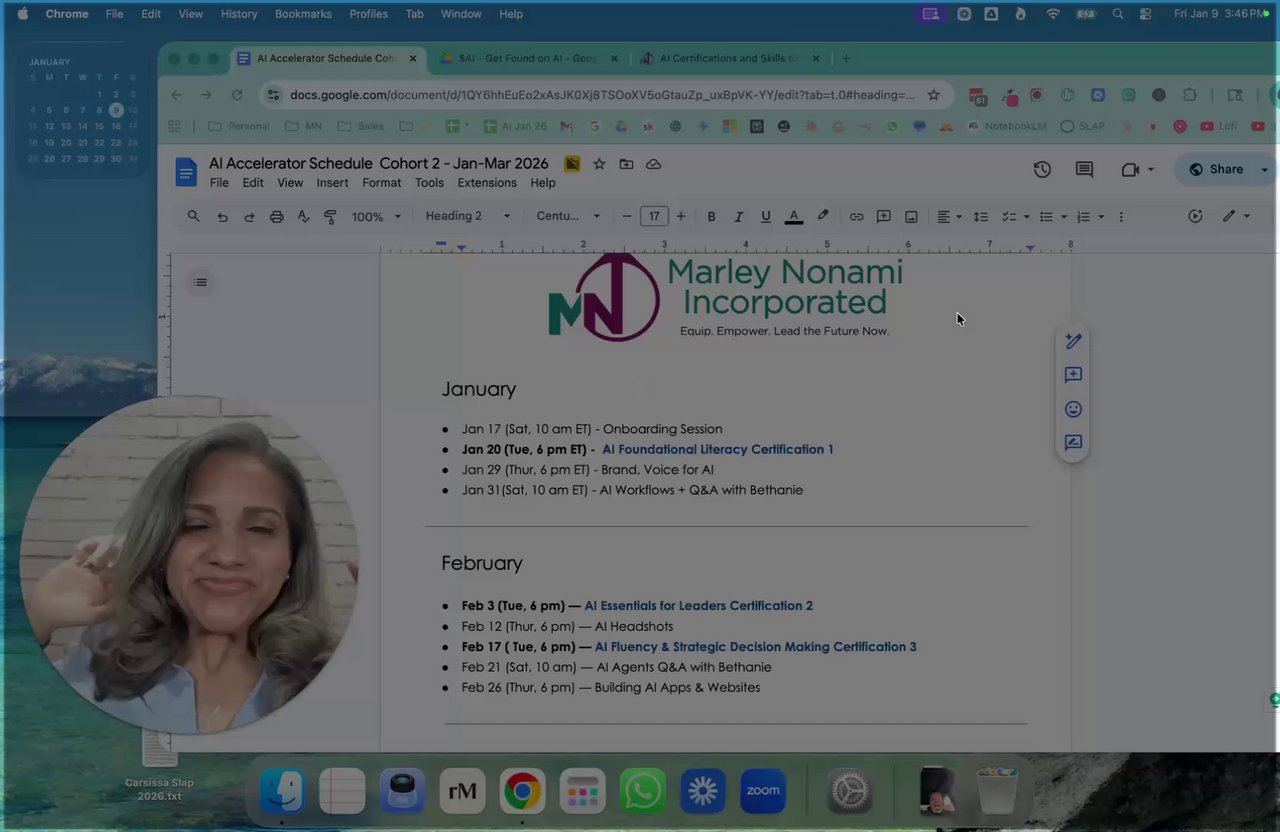Open macOS Spotlight search
1280x832 pixels.
(x=1118, y=14)
